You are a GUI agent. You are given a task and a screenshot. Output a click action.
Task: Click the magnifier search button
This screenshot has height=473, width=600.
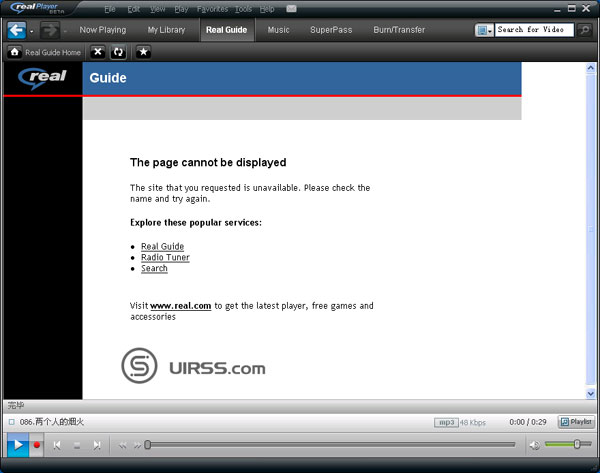point(584,30)
